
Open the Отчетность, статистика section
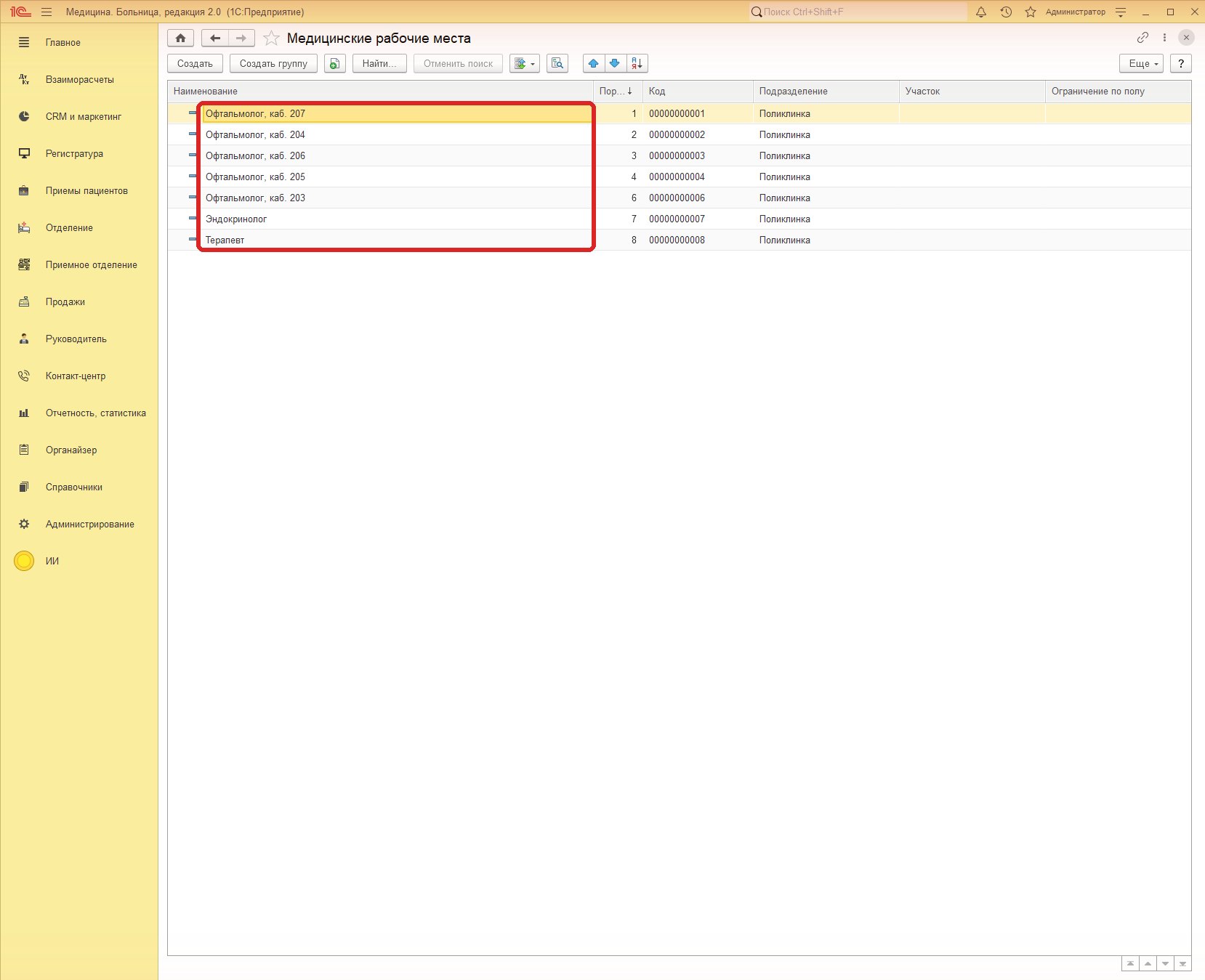79,413
